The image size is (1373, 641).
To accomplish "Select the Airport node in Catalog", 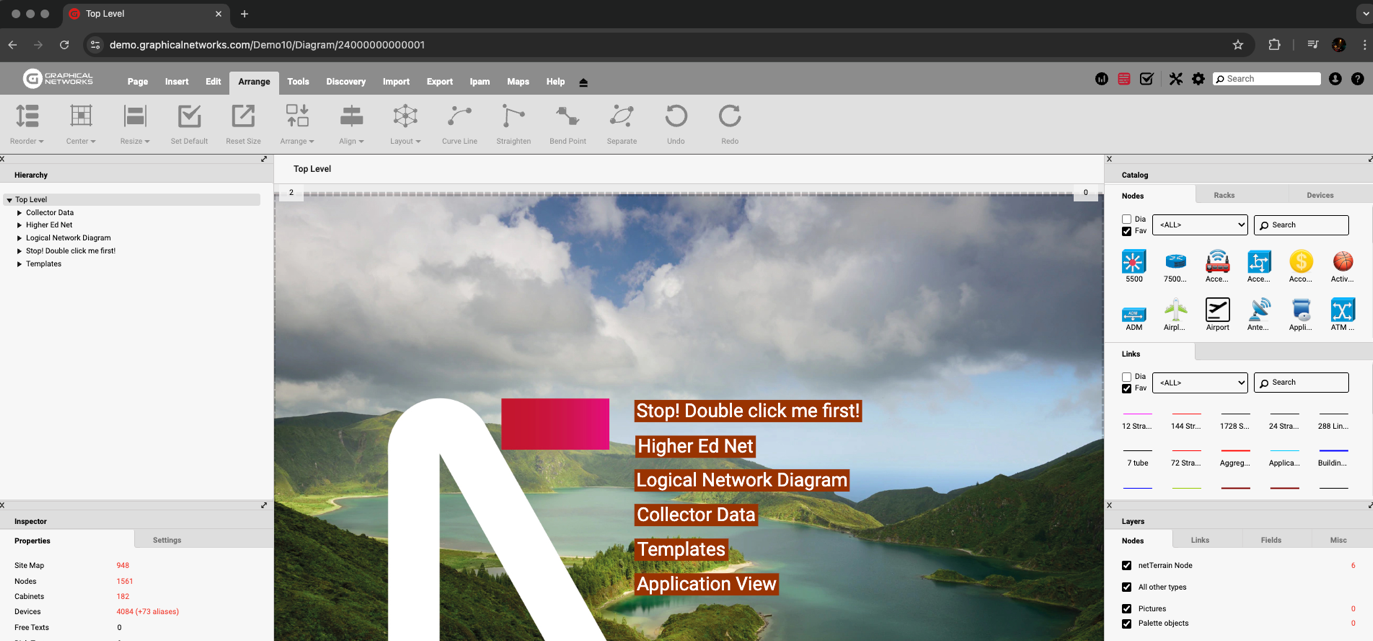I will [x=1217, y=311].
